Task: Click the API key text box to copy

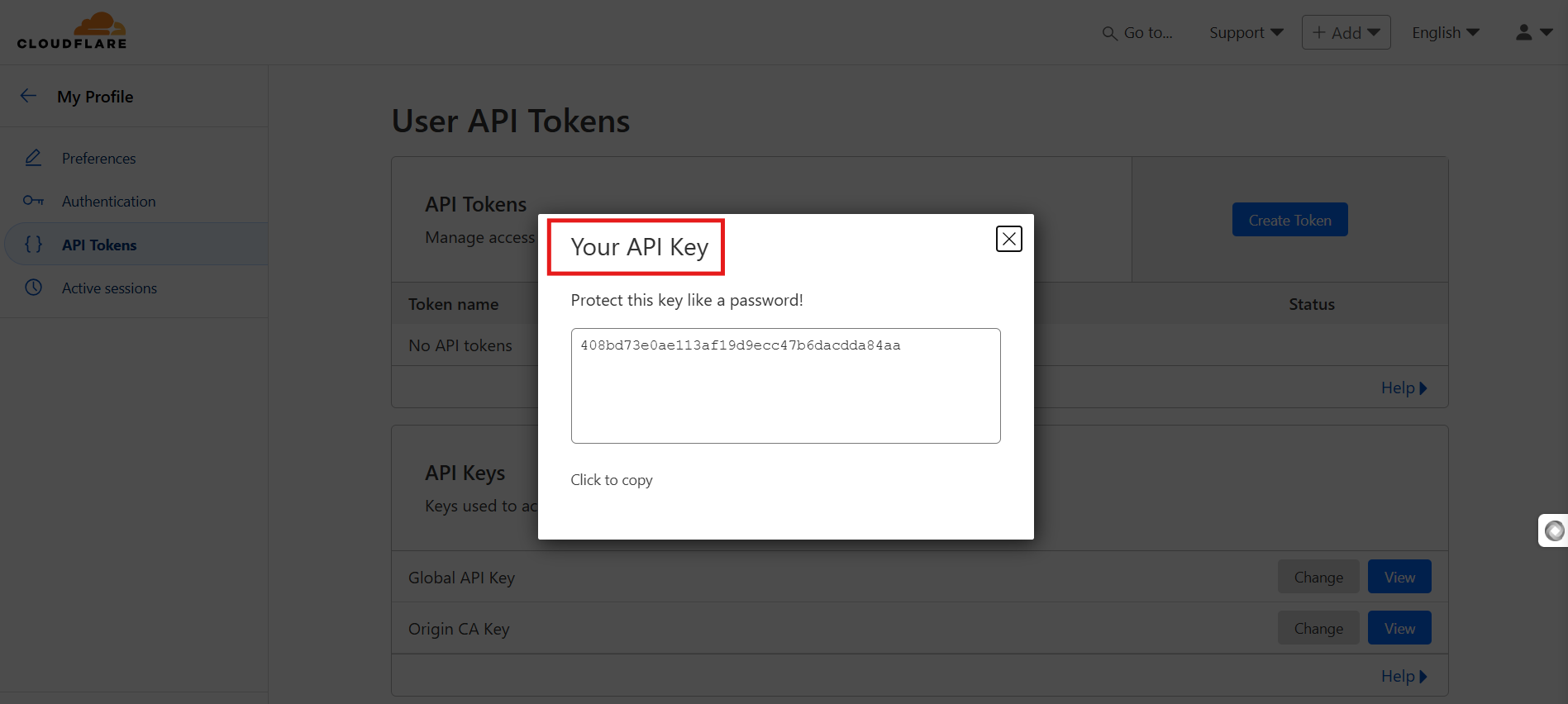Action: [x=785, y=385]
